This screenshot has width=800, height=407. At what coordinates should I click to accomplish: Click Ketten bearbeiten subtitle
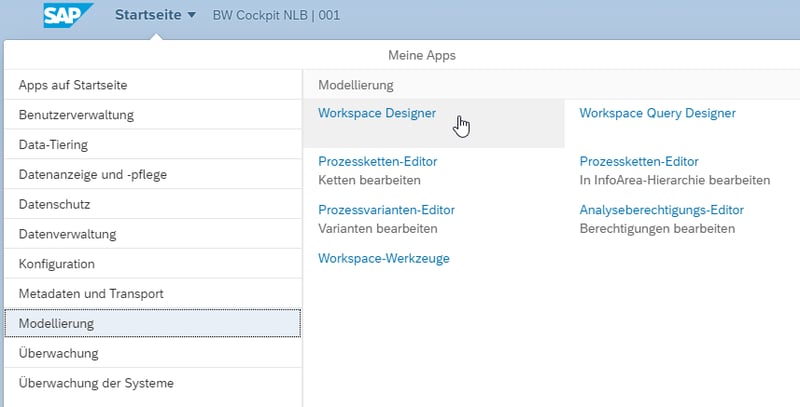coord(369,180)
